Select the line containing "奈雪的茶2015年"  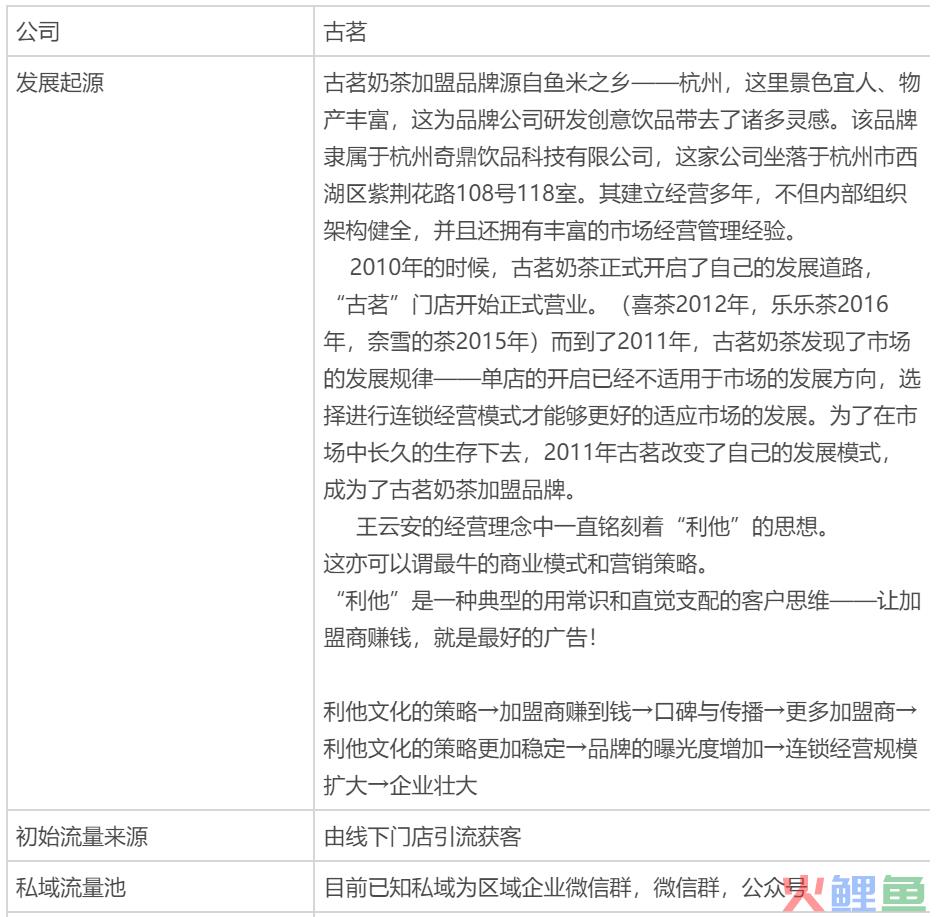pyautogui.click(x=617, y=341)
